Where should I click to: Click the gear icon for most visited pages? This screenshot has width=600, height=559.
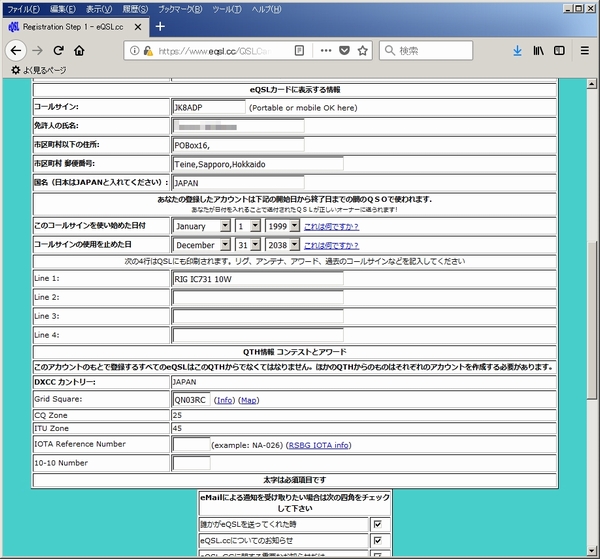pos(15,70)
